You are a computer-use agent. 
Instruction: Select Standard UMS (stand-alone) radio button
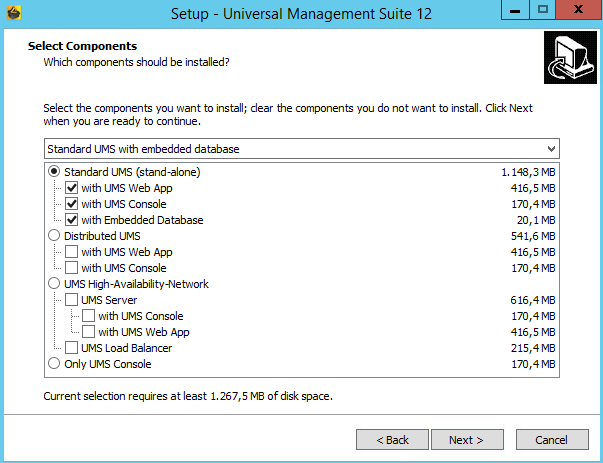click(54, 172)
